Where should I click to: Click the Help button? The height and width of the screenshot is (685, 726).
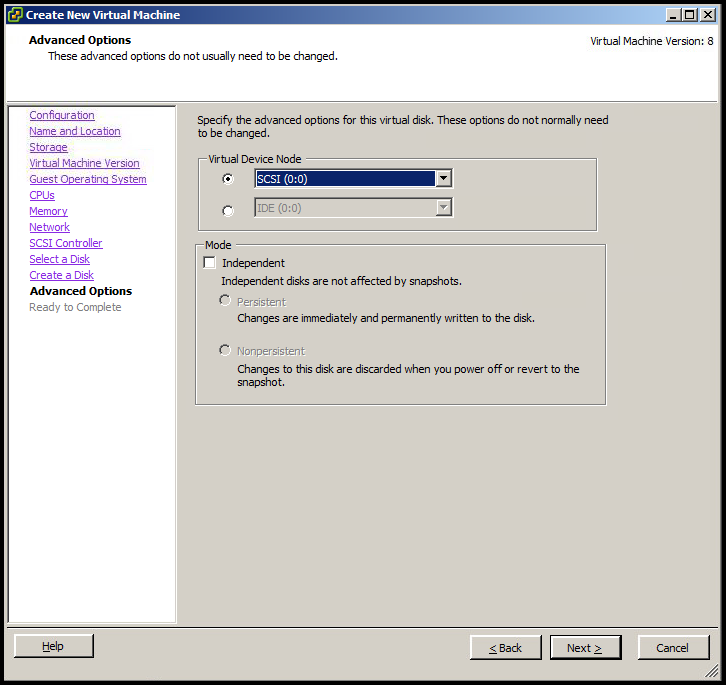pyautogui.click(x=54, y=646)
